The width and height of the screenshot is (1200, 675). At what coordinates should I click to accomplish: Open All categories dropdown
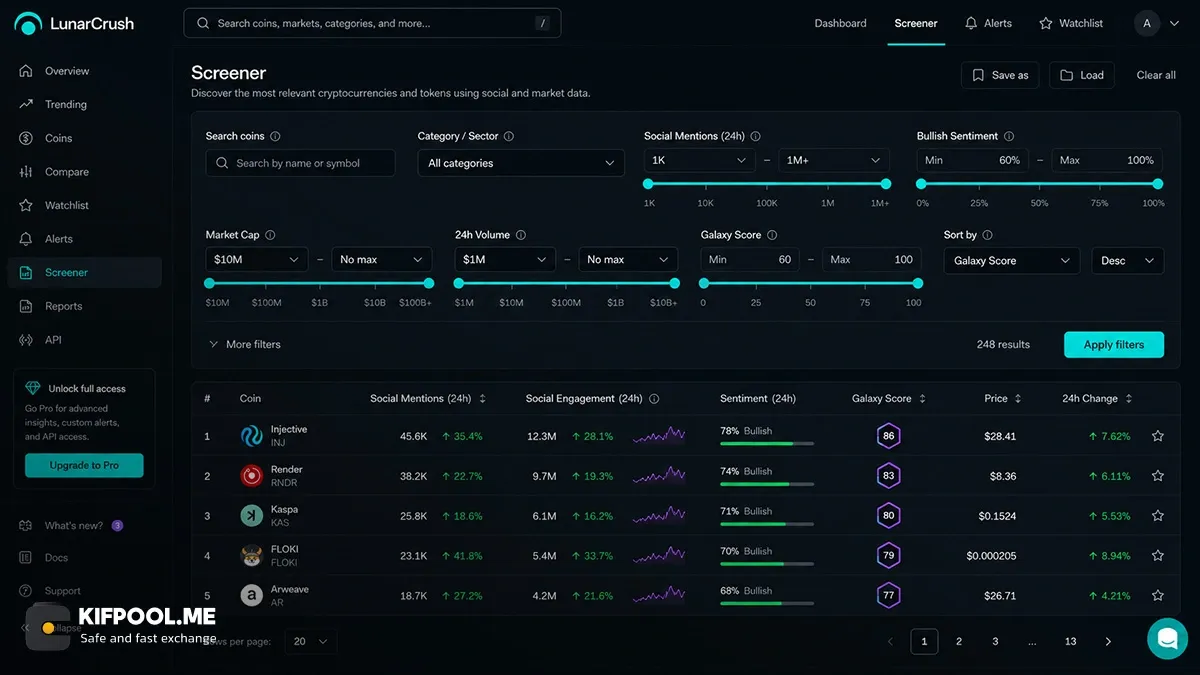521,163
